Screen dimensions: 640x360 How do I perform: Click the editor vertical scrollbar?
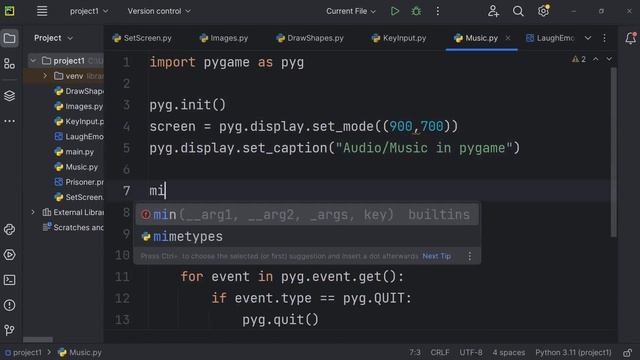pos(613,152)
